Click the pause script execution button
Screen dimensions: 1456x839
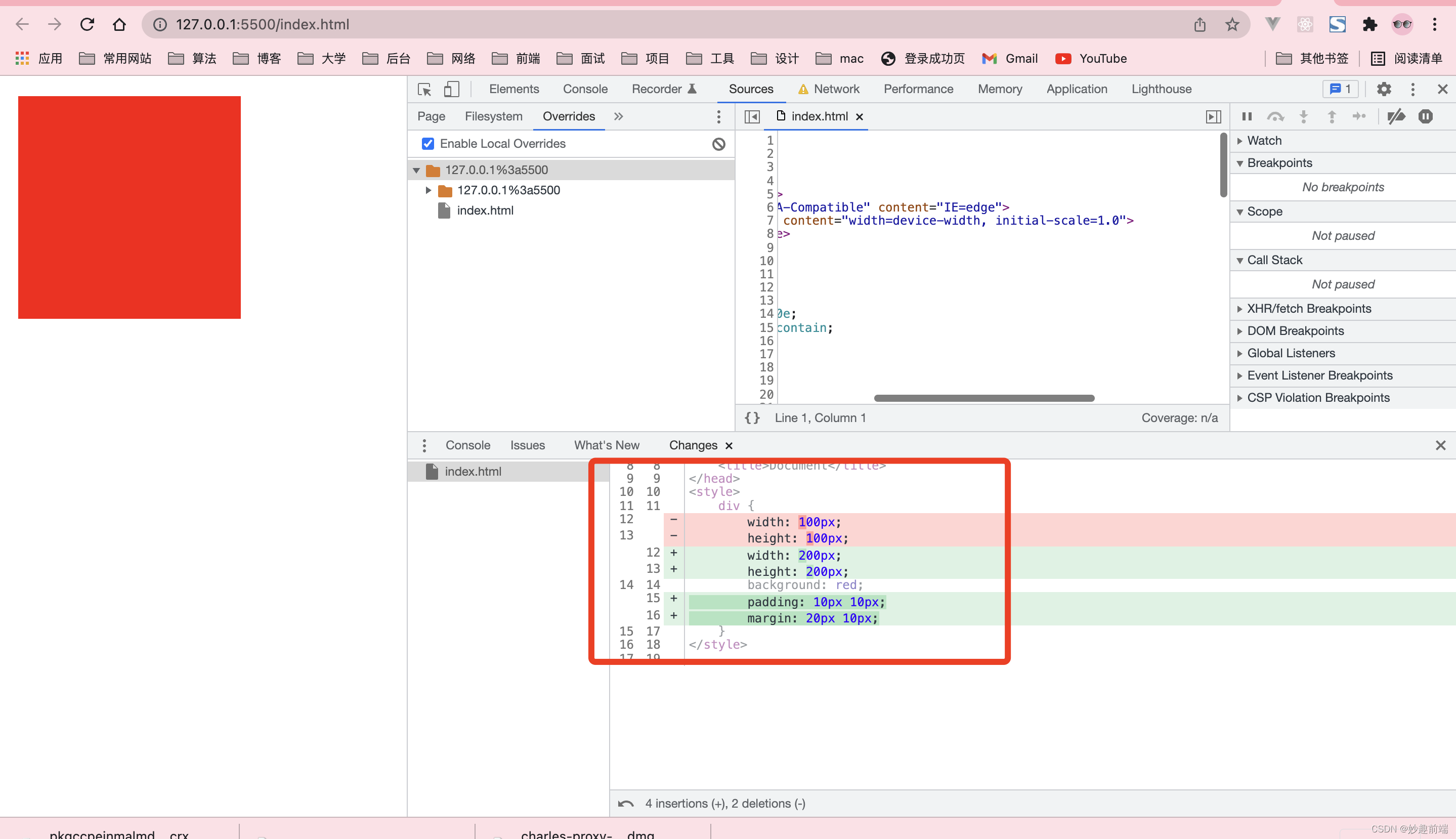[x=1247, y=116]
